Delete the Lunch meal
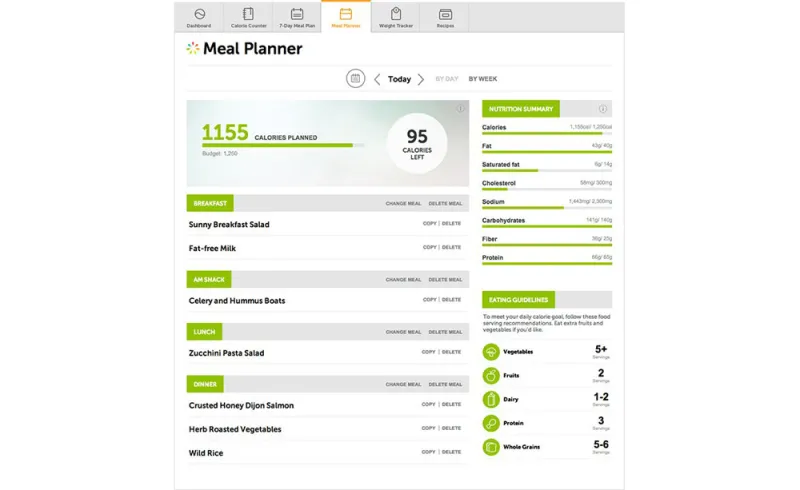The width and height of the screenshot is (800, 490). coord(445,332)
